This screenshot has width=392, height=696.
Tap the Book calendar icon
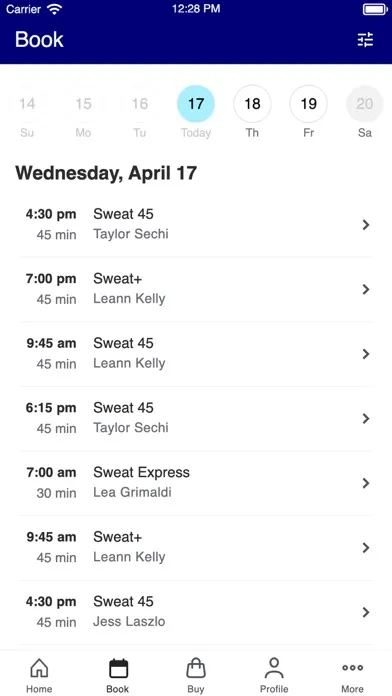pyautogui.click(x=118, y=668)
